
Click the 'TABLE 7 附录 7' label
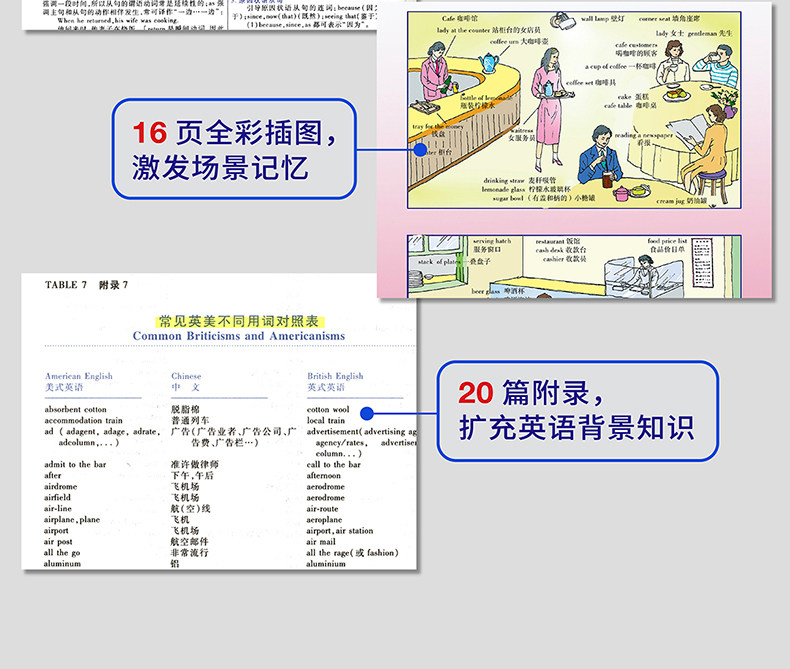[x=86, y=285]
